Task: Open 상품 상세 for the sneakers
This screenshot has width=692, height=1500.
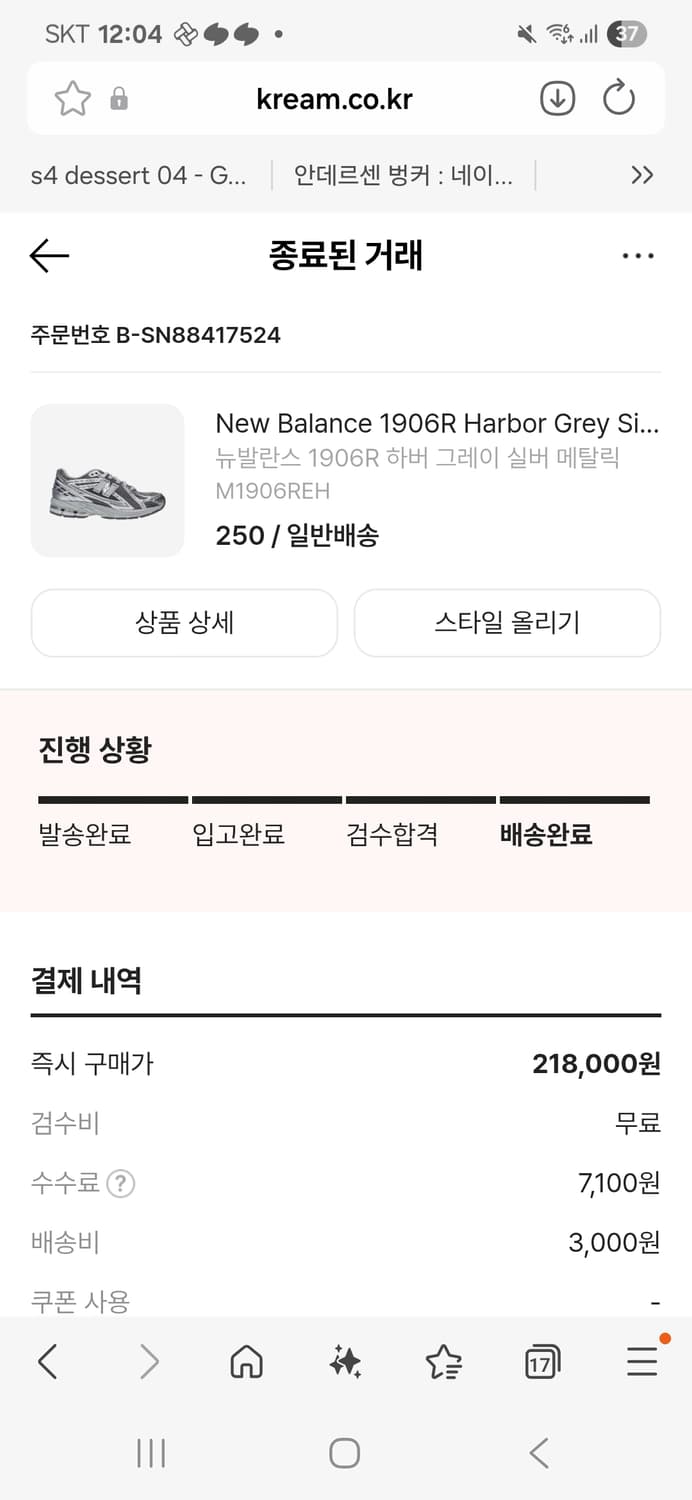Action: pos(184,622)
